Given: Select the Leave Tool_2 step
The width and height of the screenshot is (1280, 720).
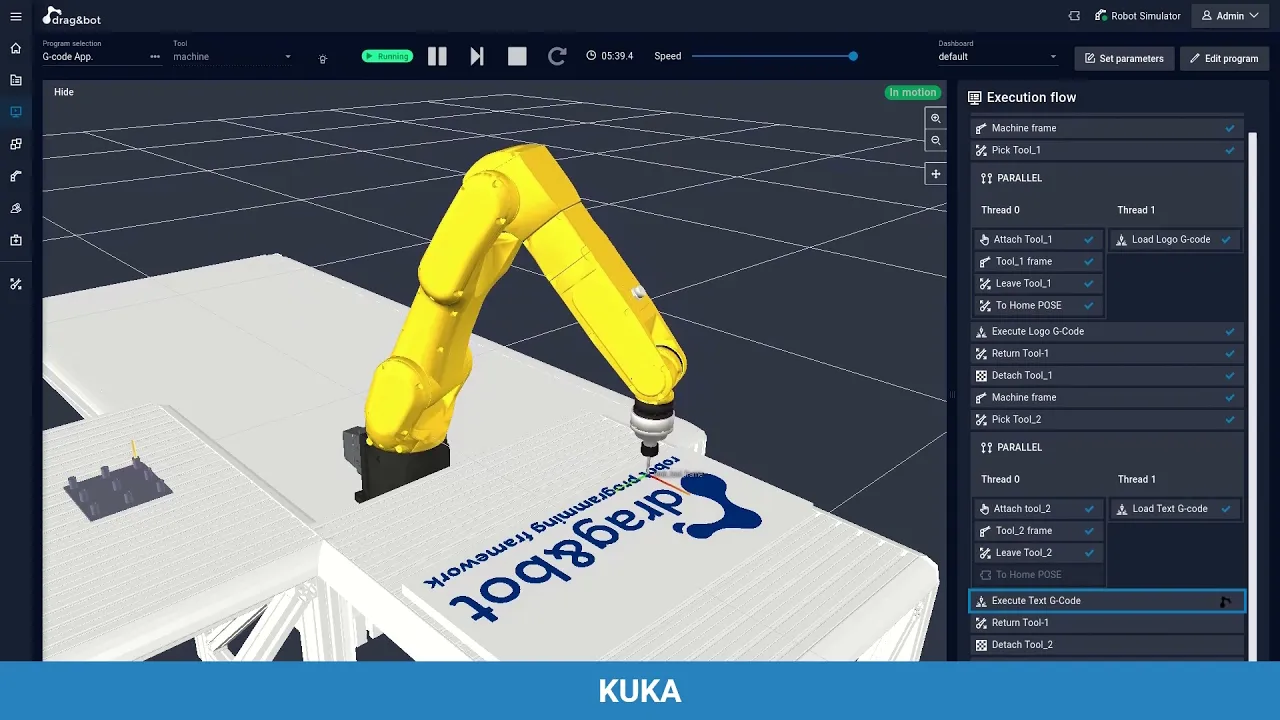Looking at the screenshot, I should pos(1038,552).
